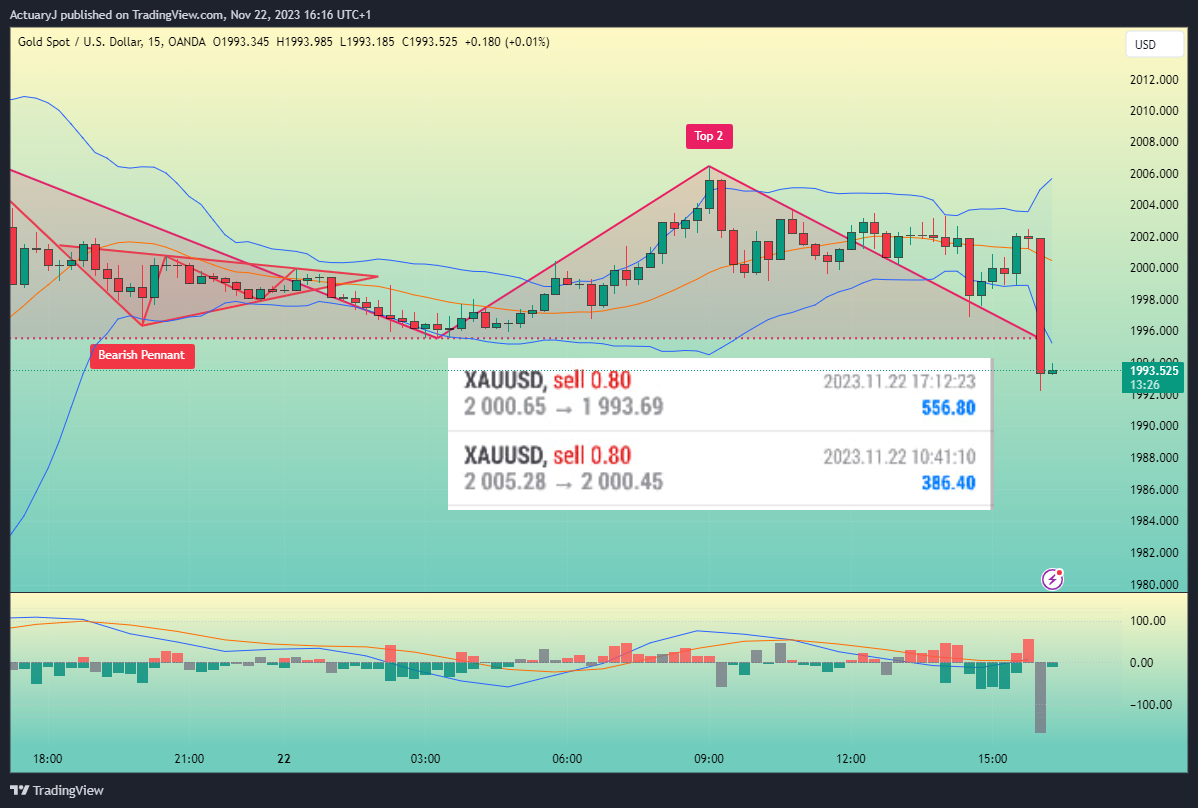The image size is (1198, 808).
Task: Click the 06:00 time axis label
Action: pyautogui.click(x=567, y=759)
